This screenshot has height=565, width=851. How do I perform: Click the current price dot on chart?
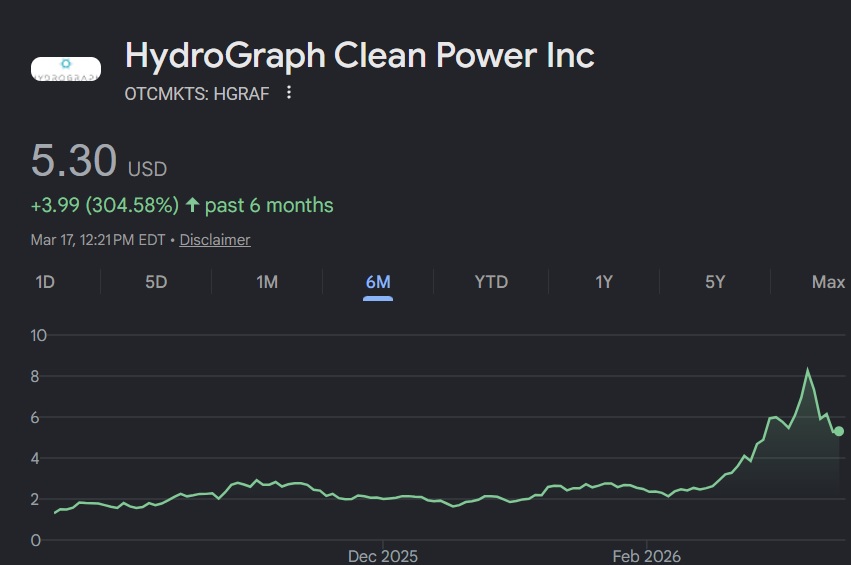pyautogui.click(x=839, y=431)
